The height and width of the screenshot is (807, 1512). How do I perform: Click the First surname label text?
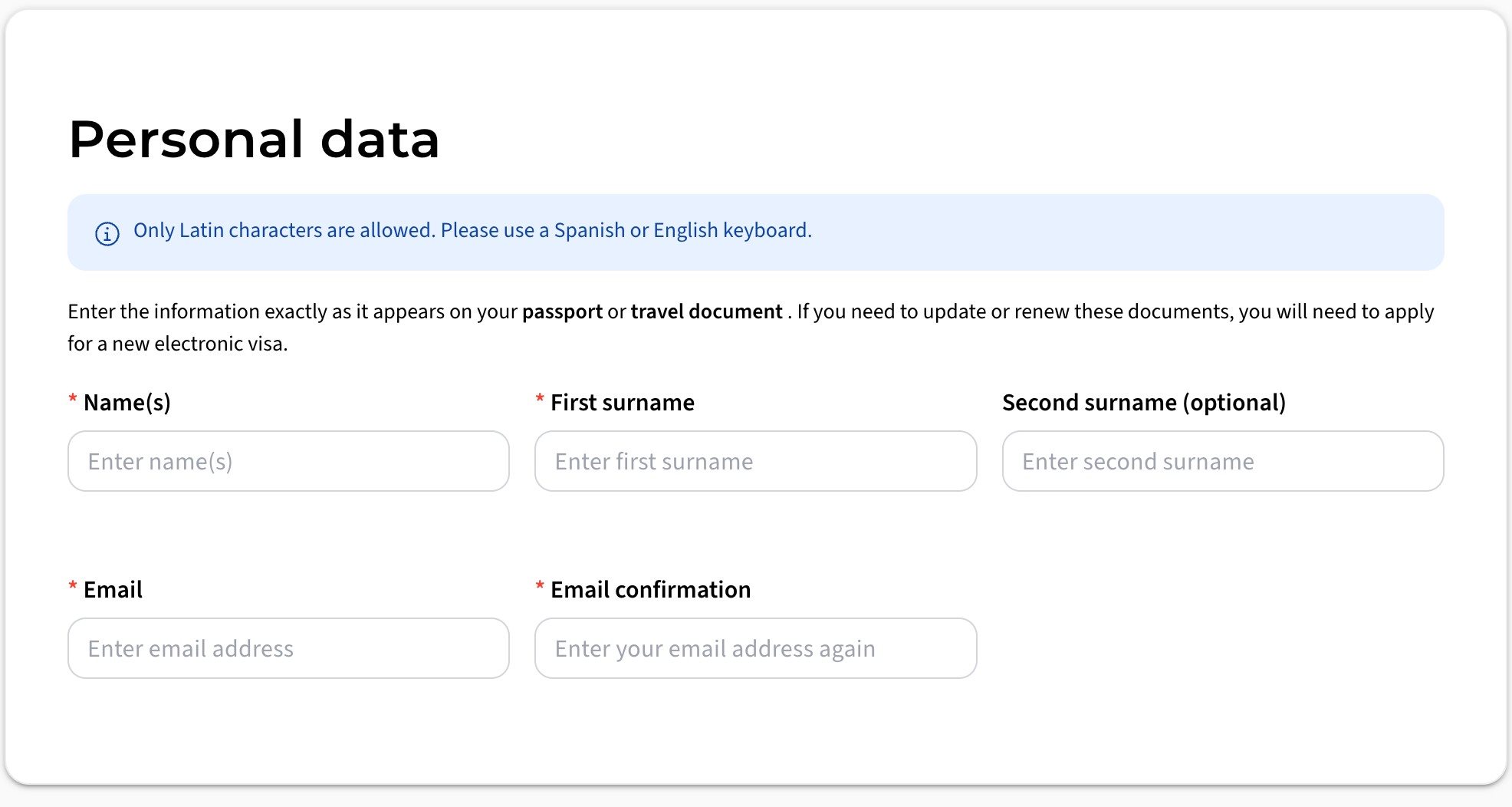622,403
